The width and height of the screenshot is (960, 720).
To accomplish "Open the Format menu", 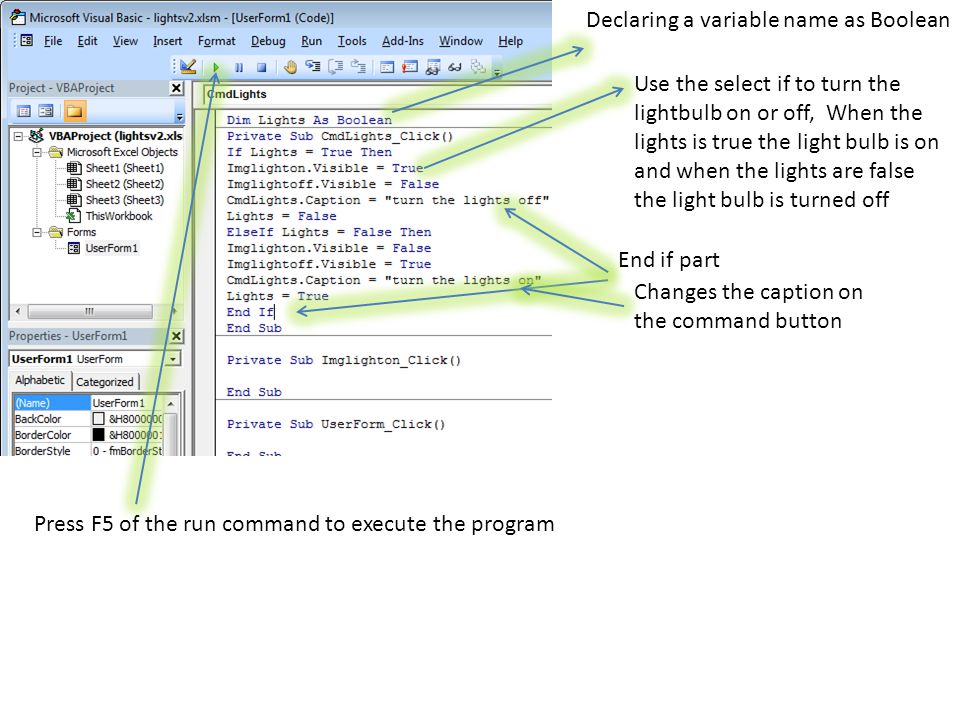I will coord(216,41).
